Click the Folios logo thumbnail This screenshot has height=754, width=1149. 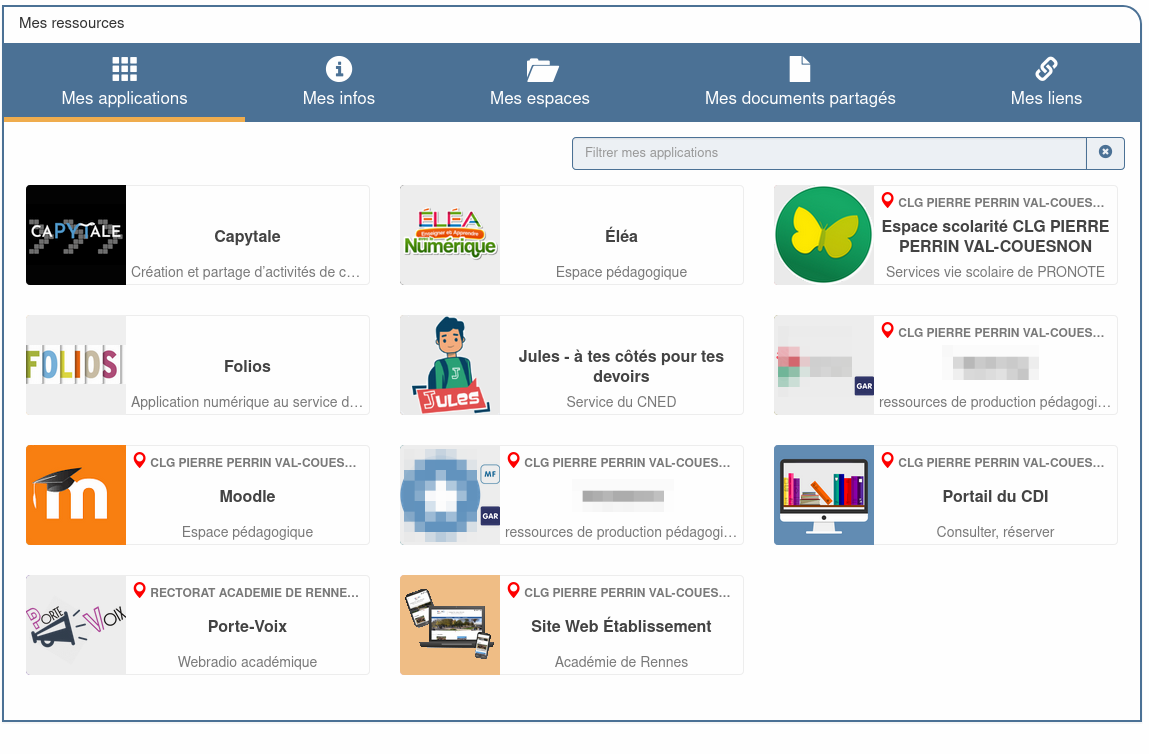(x=76, y=365)
